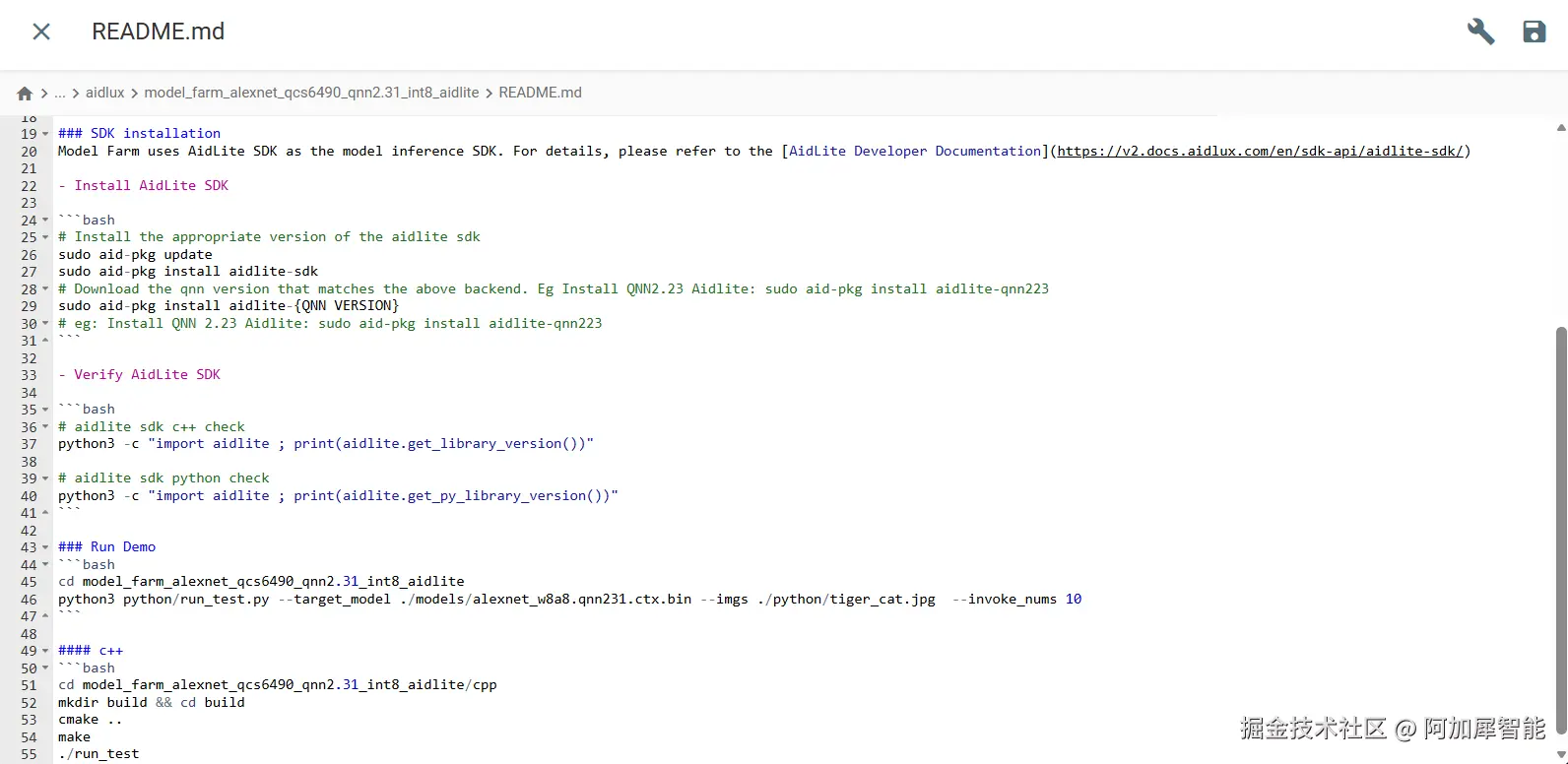This screenshot has width=1568, height=764.
Task: Click '# aidlite sdk c++ check' comment
Action: click(x=152, y=426)
